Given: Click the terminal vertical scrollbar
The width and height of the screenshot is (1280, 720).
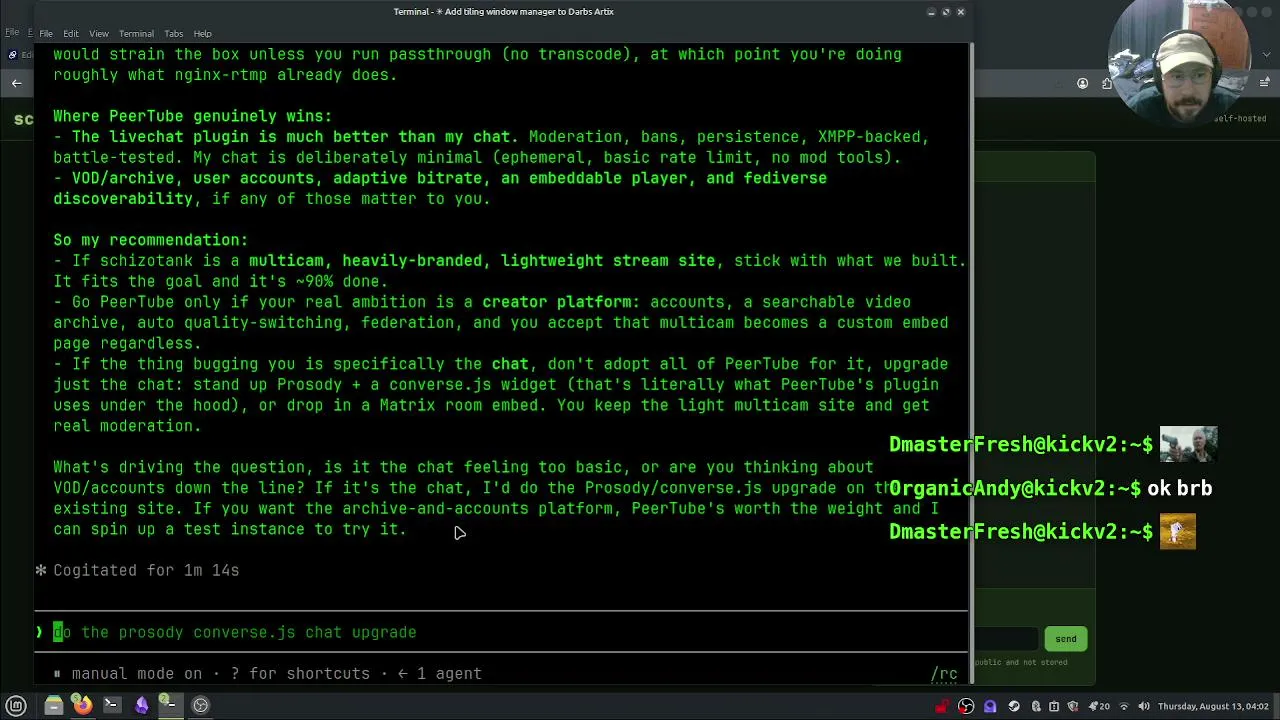Looking at the screenshot, I should click(x=970, y=365).
